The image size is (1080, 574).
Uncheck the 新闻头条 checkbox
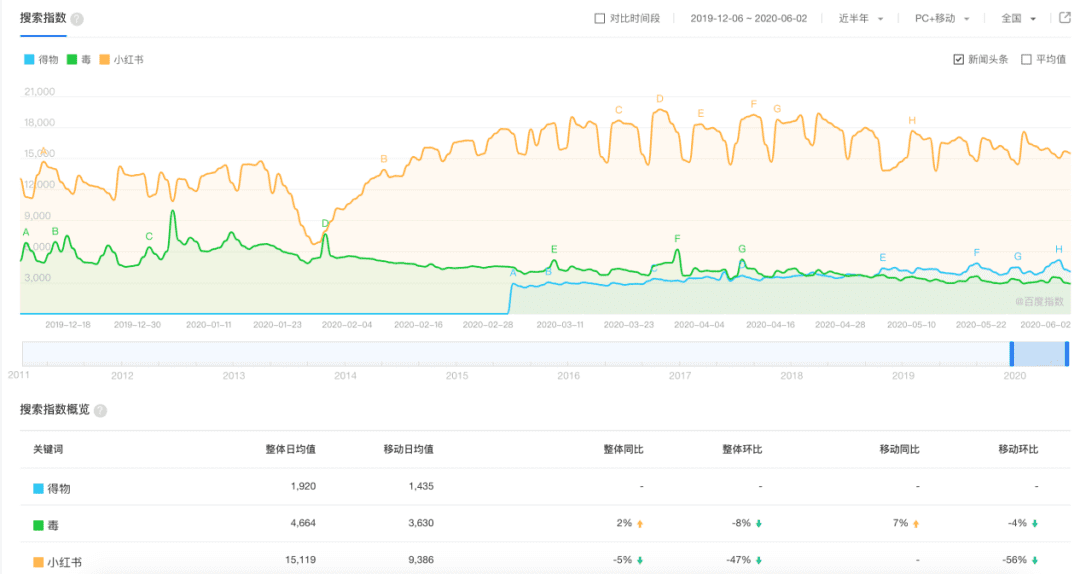(x=958, y=60)
